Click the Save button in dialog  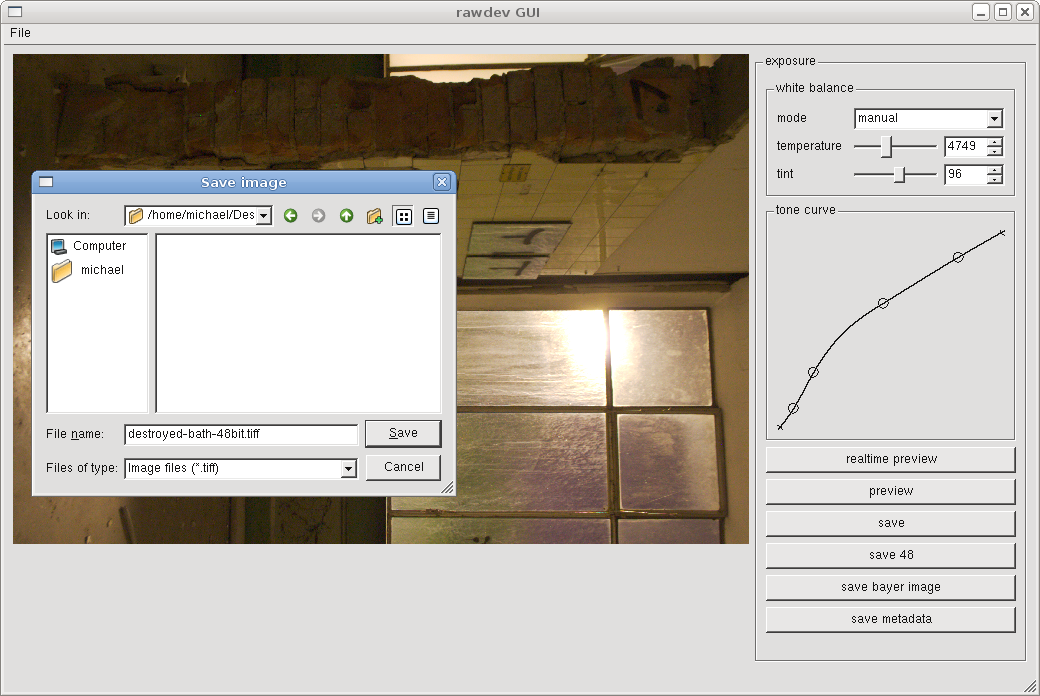coord(403,433)
